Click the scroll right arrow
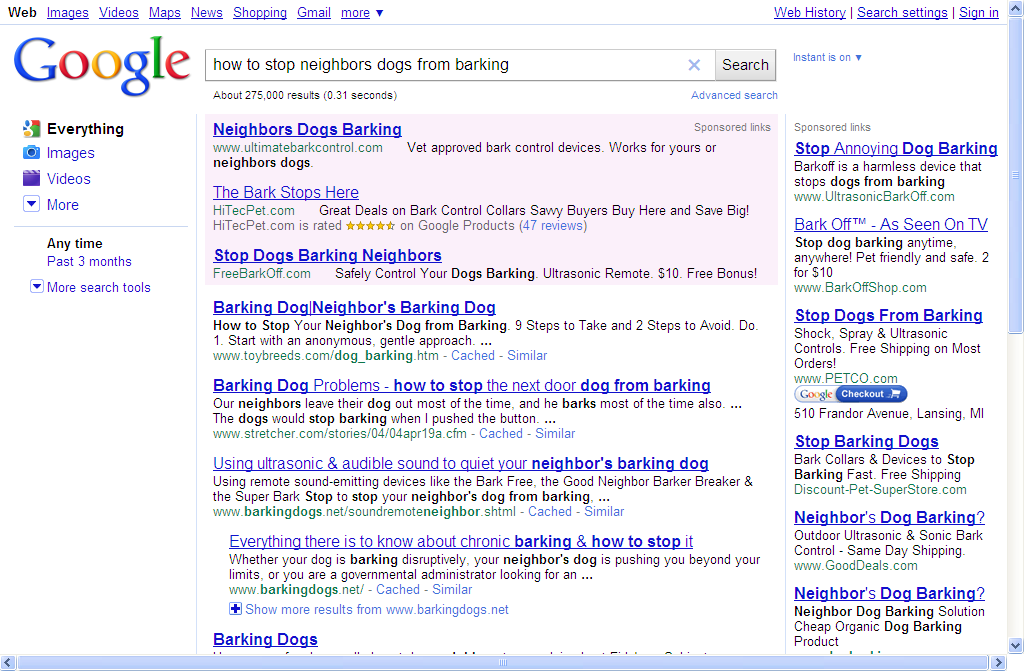The image size is (1024, 671). [998, 663]
